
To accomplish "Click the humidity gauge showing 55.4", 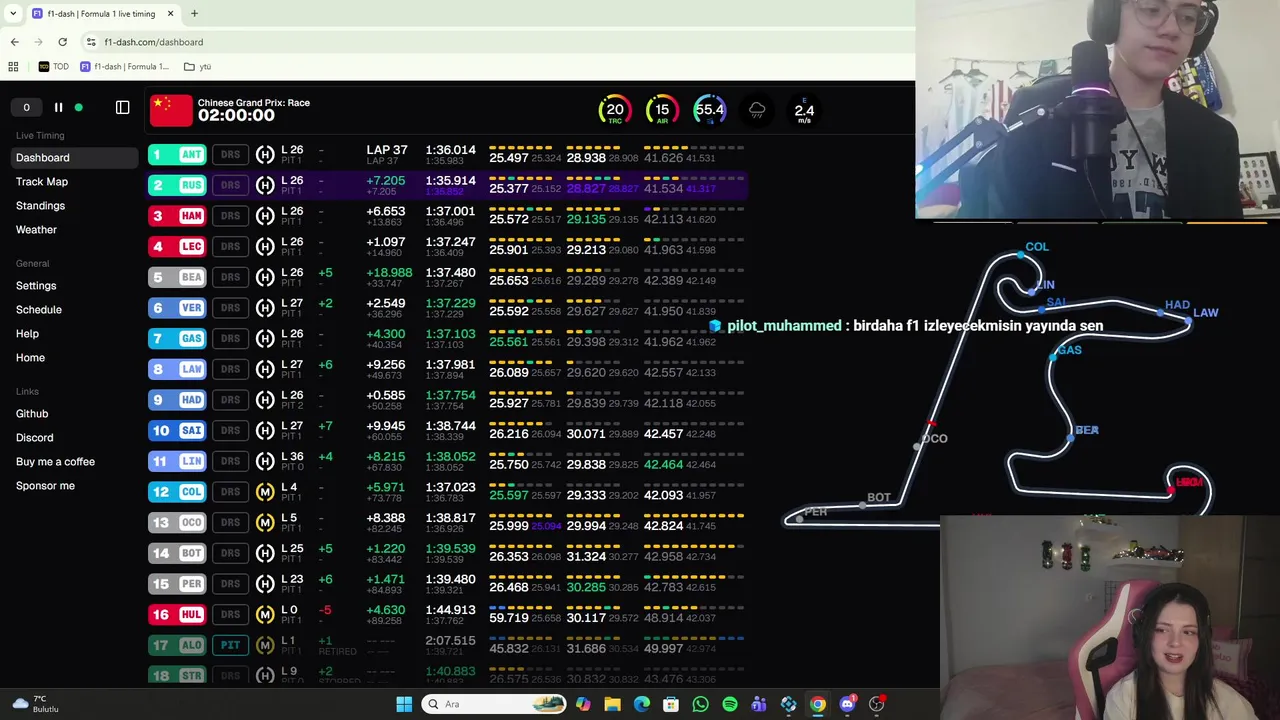I will (709, 110).
